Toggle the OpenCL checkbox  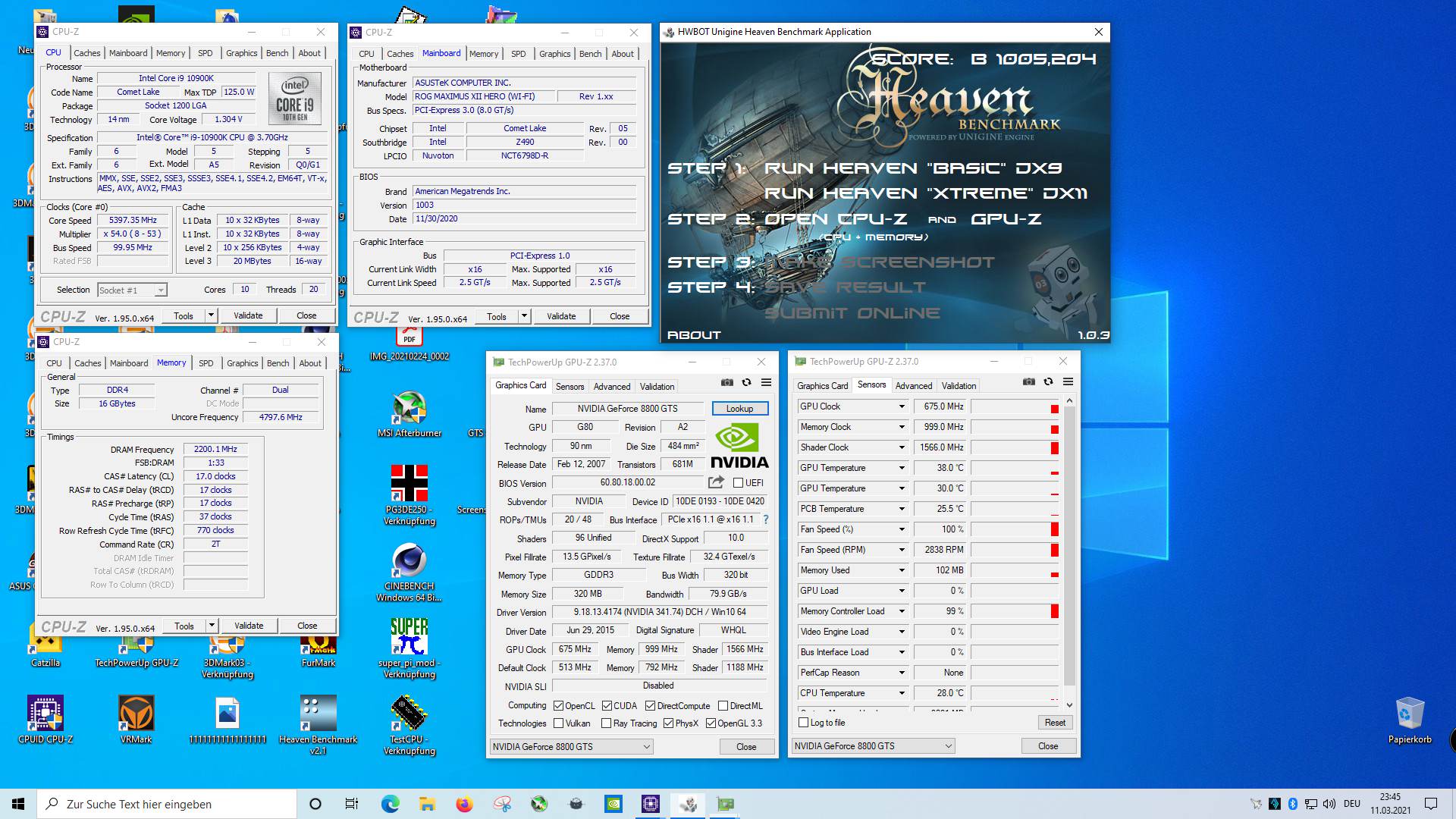pos(559,706)
